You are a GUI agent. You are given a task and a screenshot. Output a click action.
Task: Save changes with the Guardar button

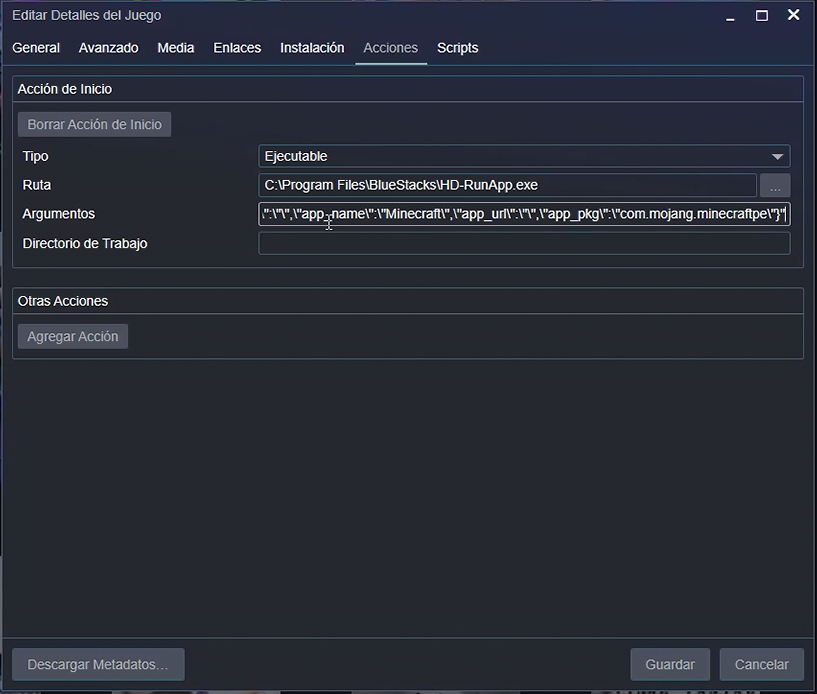[x=670, y=664]
